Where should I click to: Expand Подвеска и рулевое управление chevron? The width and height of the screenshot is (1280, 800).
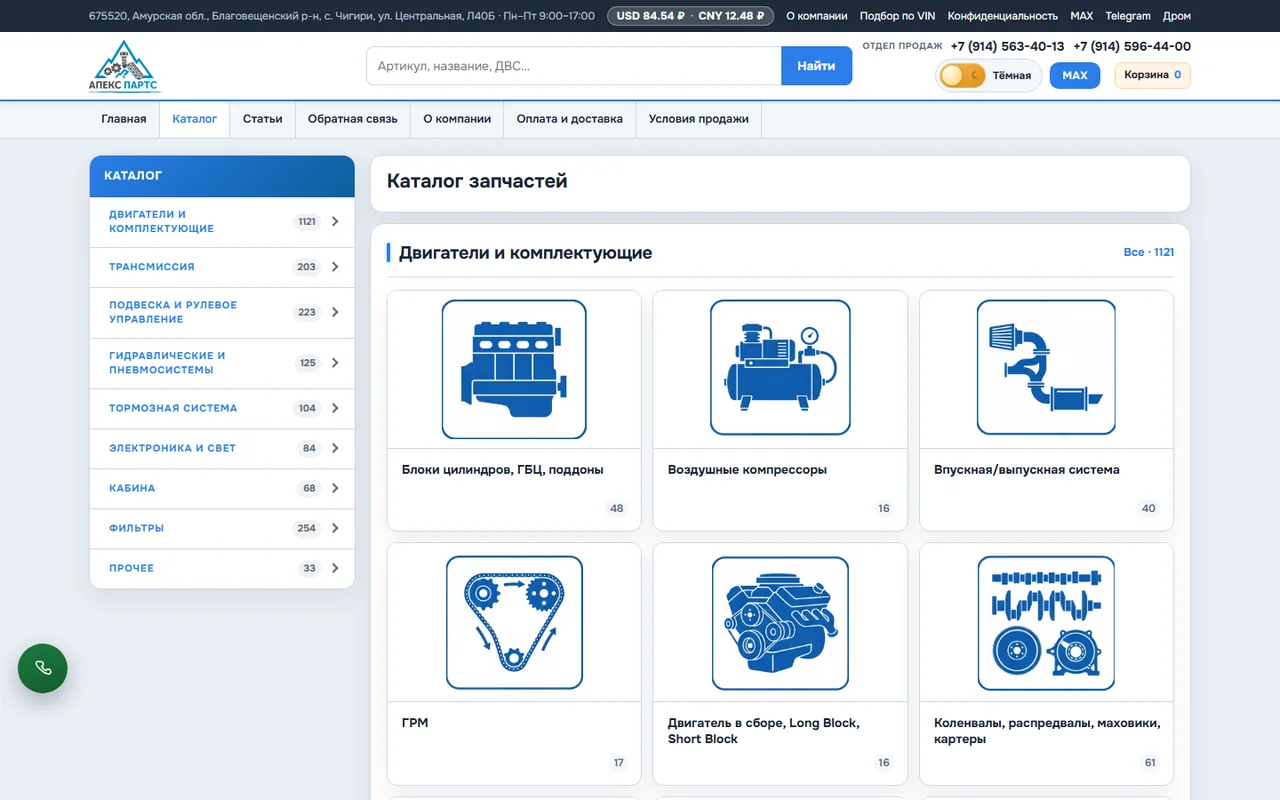(x=335, y=312)
